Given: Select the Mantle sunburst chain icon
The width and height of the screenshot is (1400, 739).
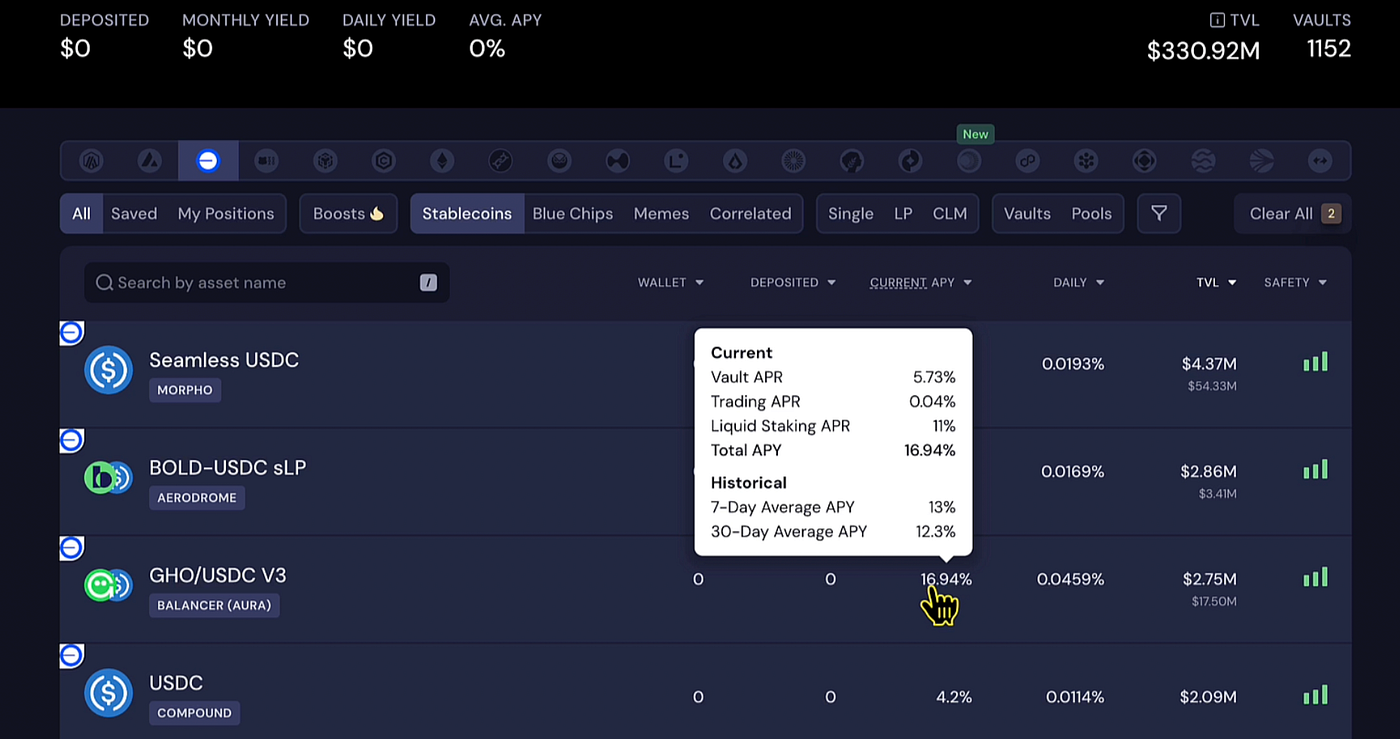Looking at the screenshot, I should 793,160.
